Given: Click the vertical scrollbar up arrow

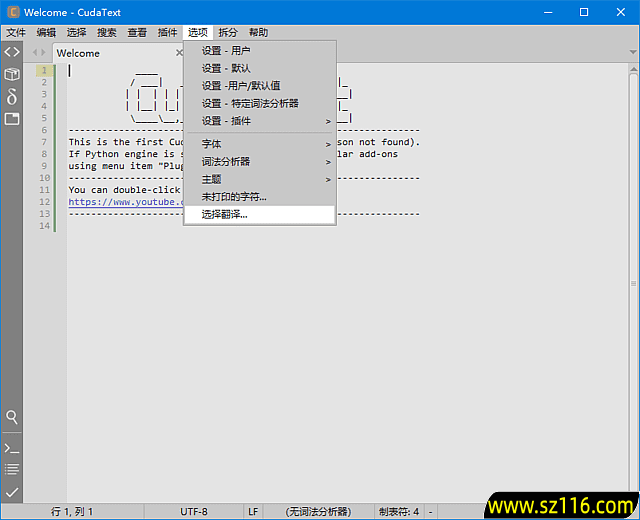Looking at the screenshot, I should pos(632,69).
